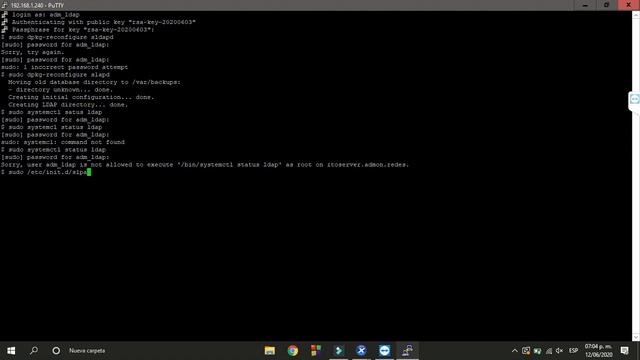Open the green arrow app in taskbar
Screen dimensions: 640x360
click(338, 351)
